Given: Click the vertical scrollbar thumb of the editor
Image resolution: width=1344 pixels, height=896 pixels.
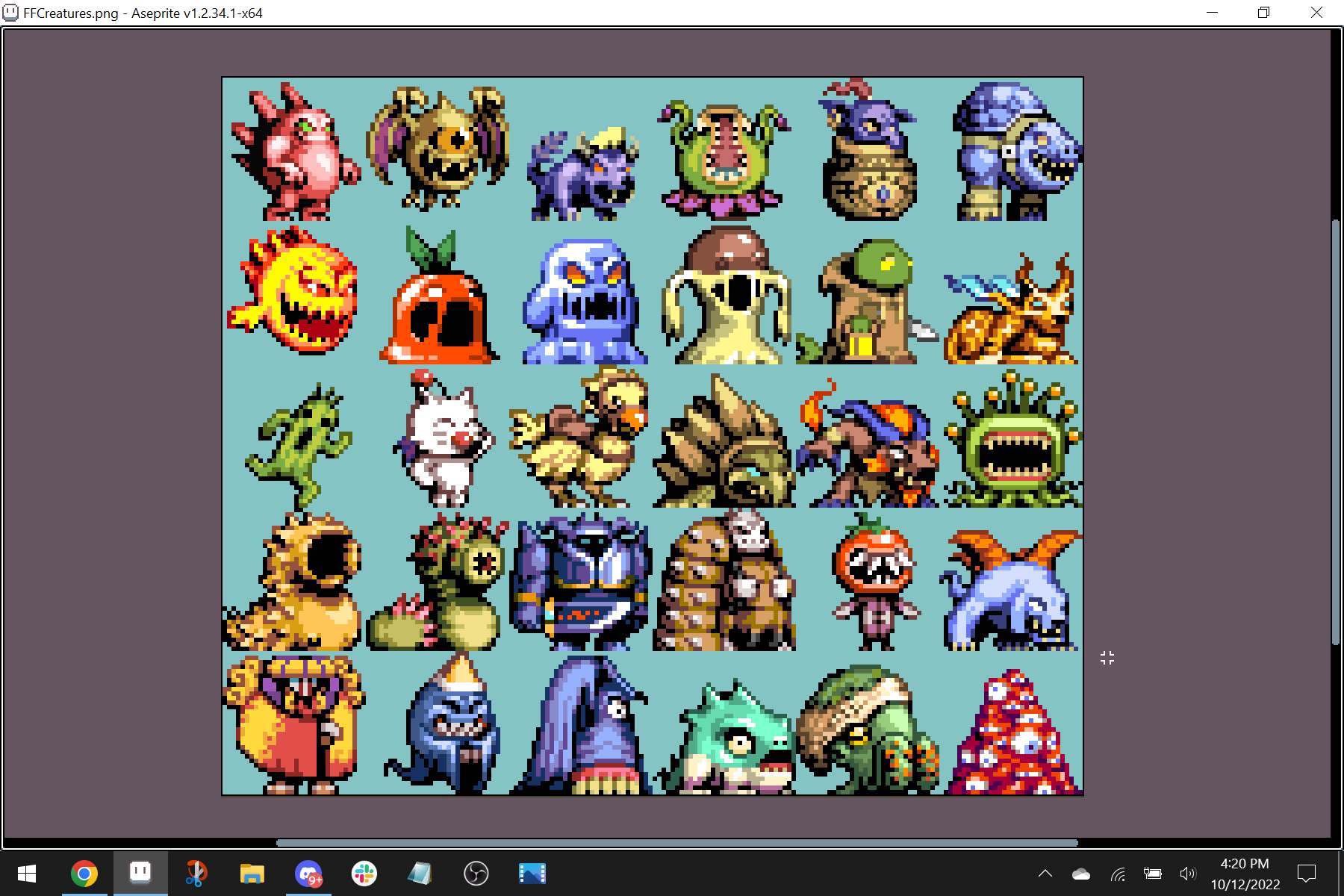Looking at the screenshot, I should (1337, 433).
